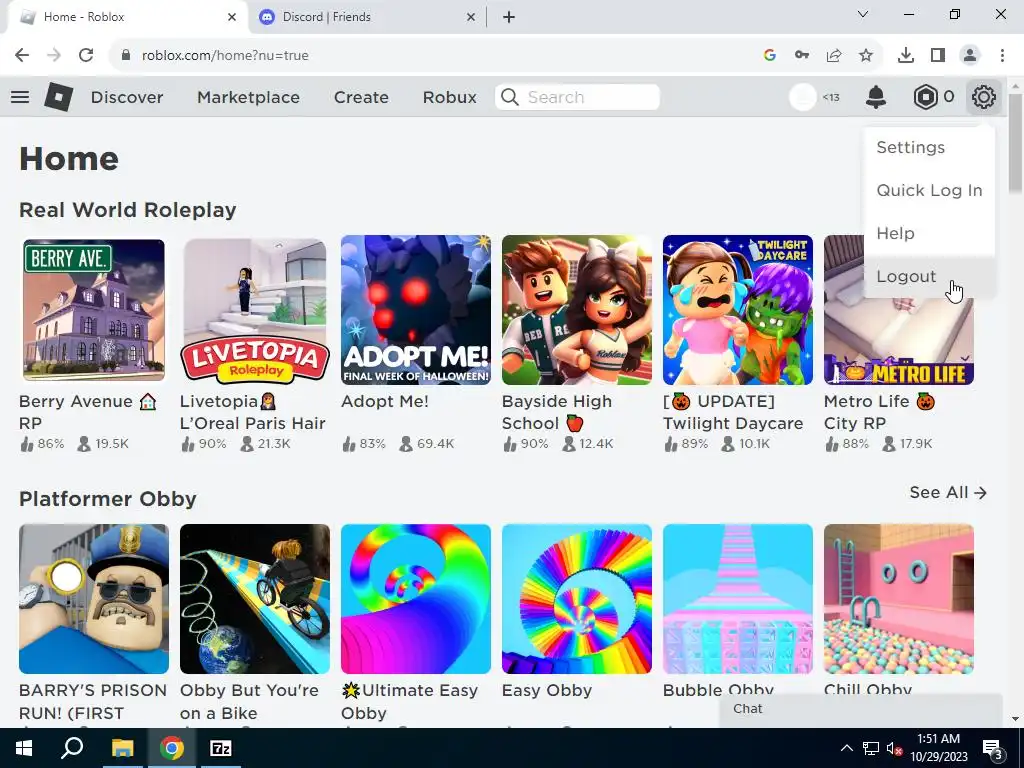Open a new browser tab
The image size is (1024, 768).
pyautogui.click(x=509, y=17)
